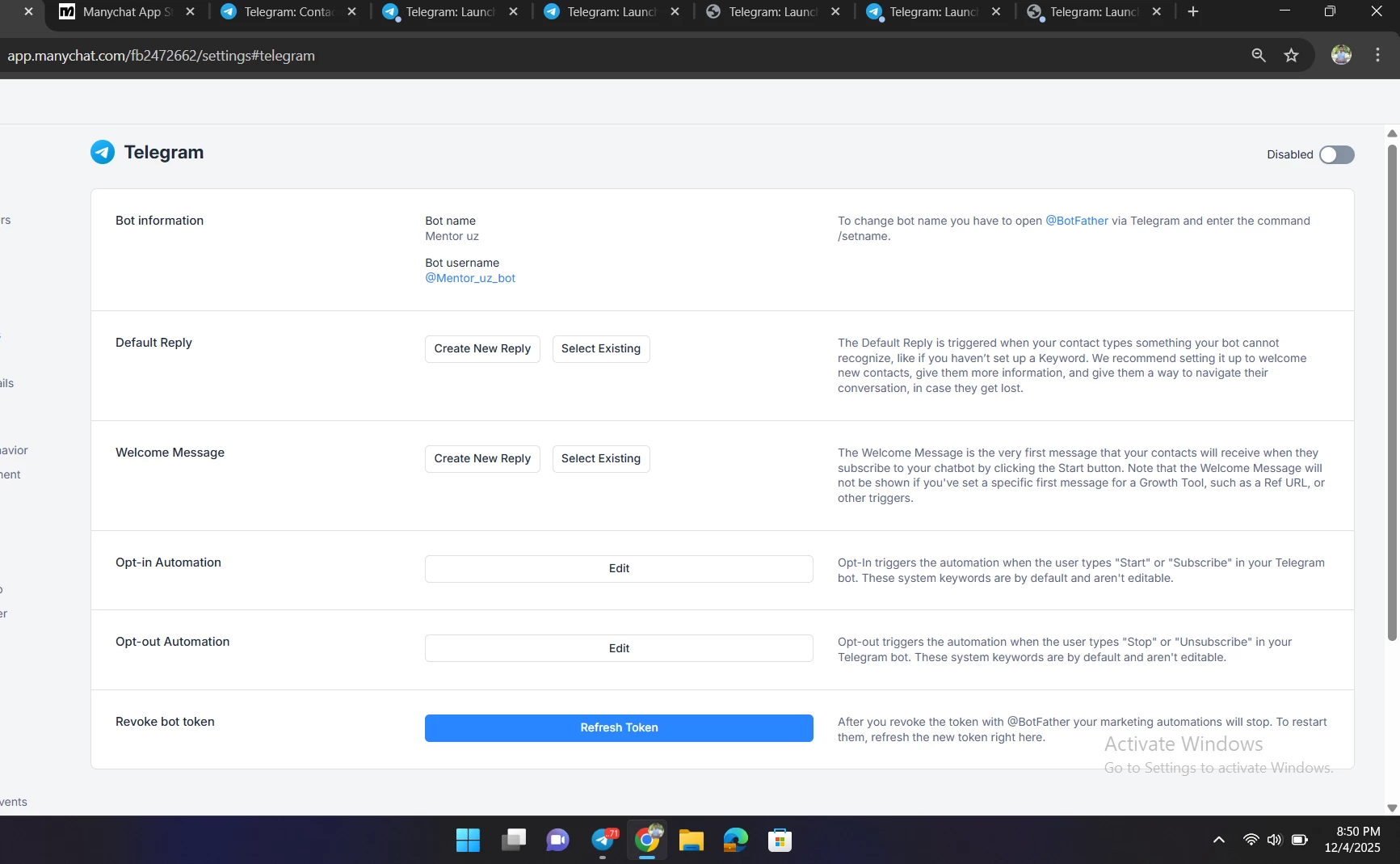Close the Telegram: Contact browser tab

351,12
